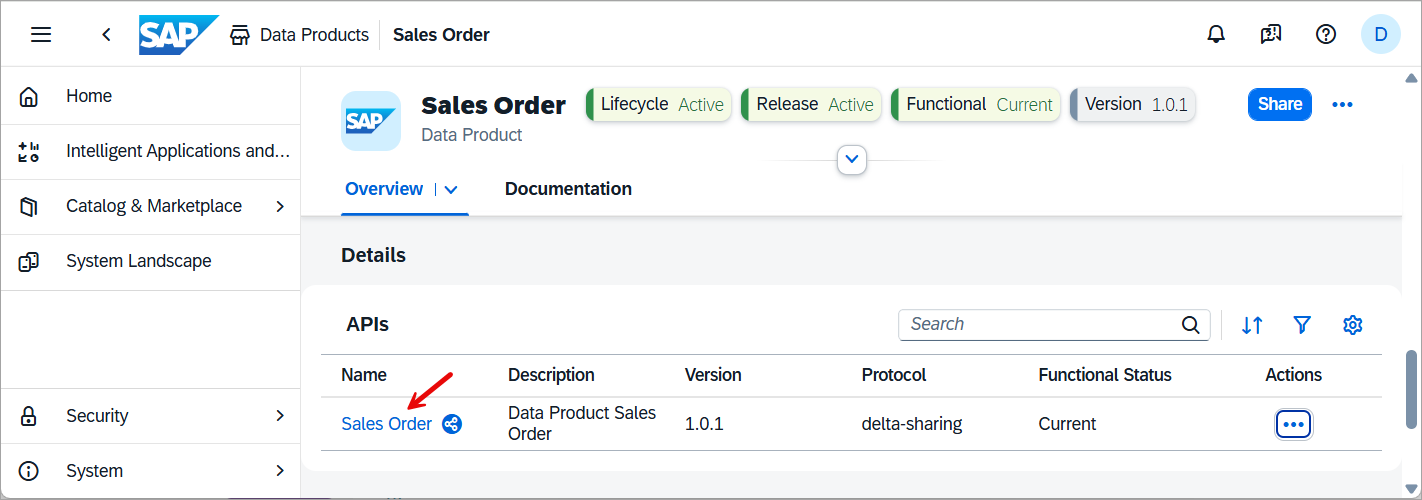Click the Home sidebar icon
Image resolution: width=1422 pixels, height=500 pixels.
pyautogui.click(x=29, y=96)
